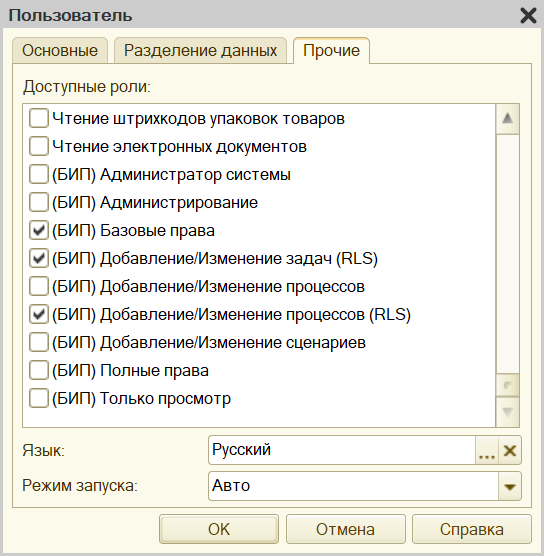Screen dimensions: 544x556
Task: Enable (БИП) Администратор системы role
Action: click(39, 174)
